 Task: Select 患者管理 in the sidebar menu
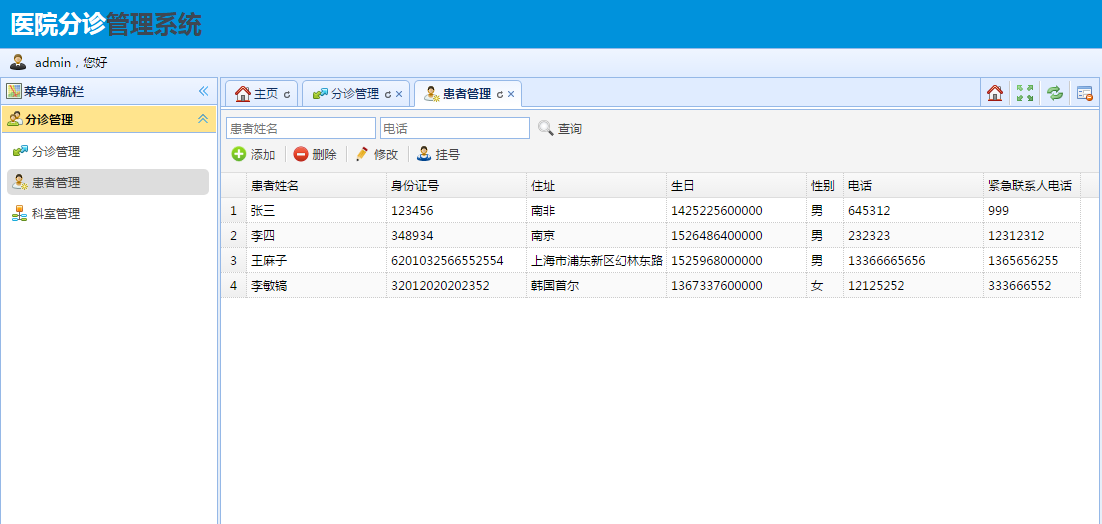click(108, 183)
